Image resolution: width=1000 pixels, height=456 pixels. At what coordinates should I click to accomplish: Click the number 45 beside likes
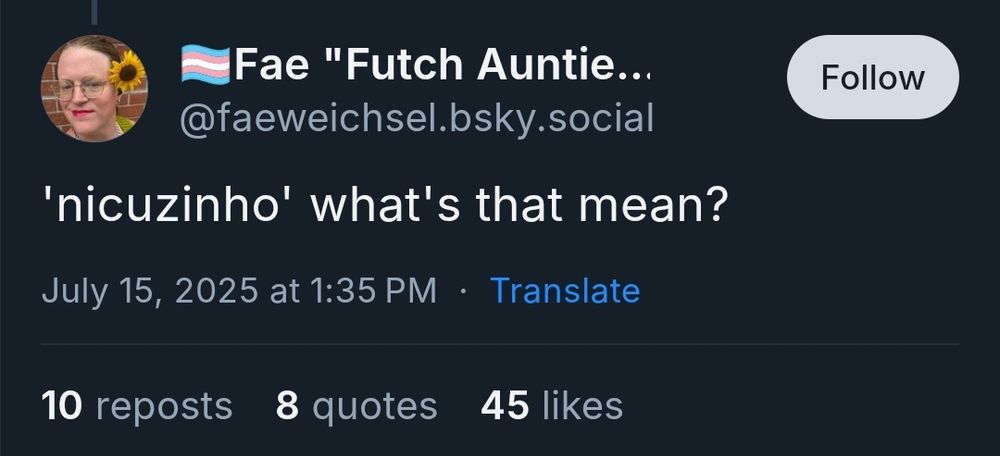click(x=505, y=406)
